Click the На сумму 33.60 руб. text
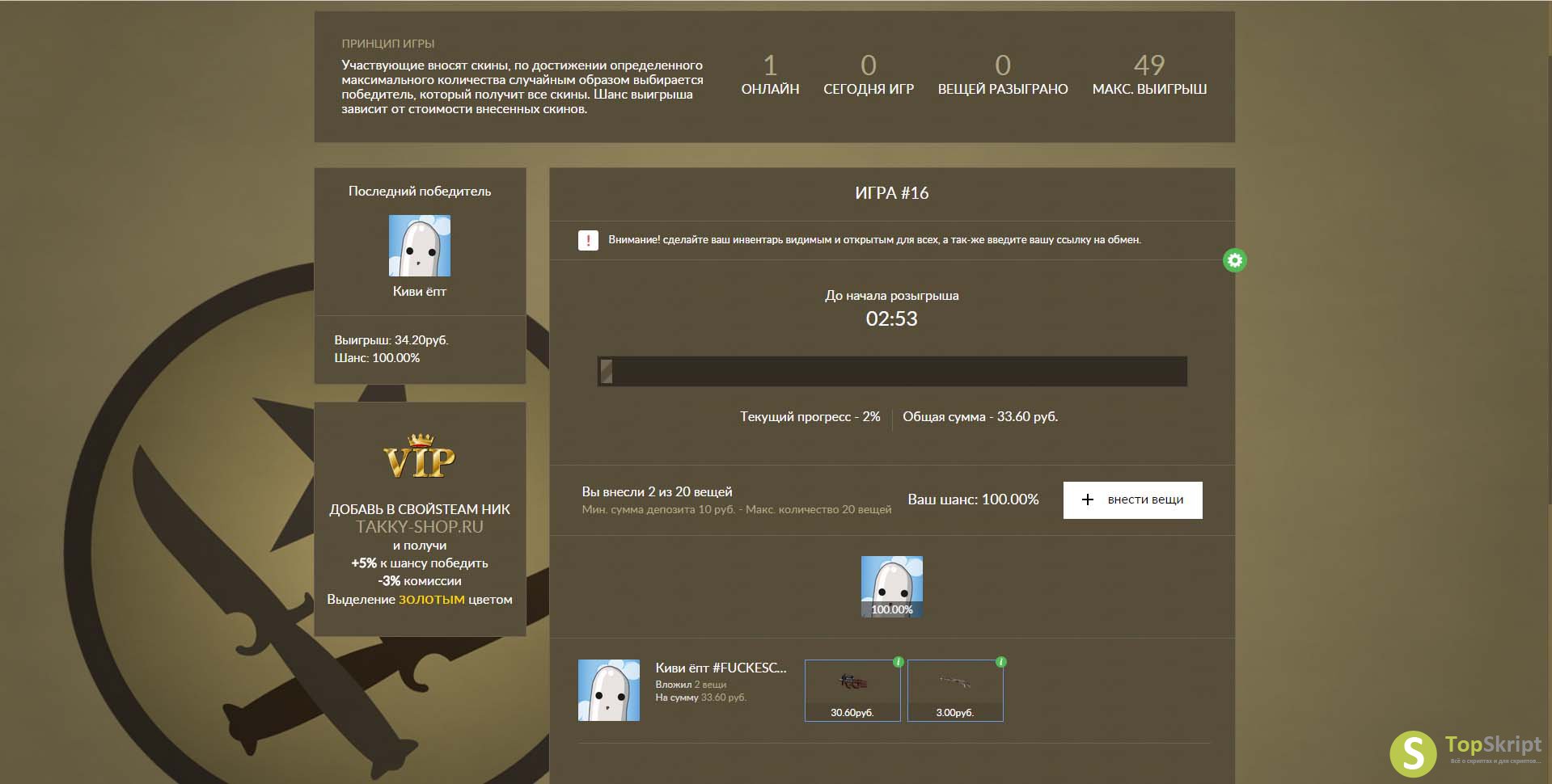 700,698
